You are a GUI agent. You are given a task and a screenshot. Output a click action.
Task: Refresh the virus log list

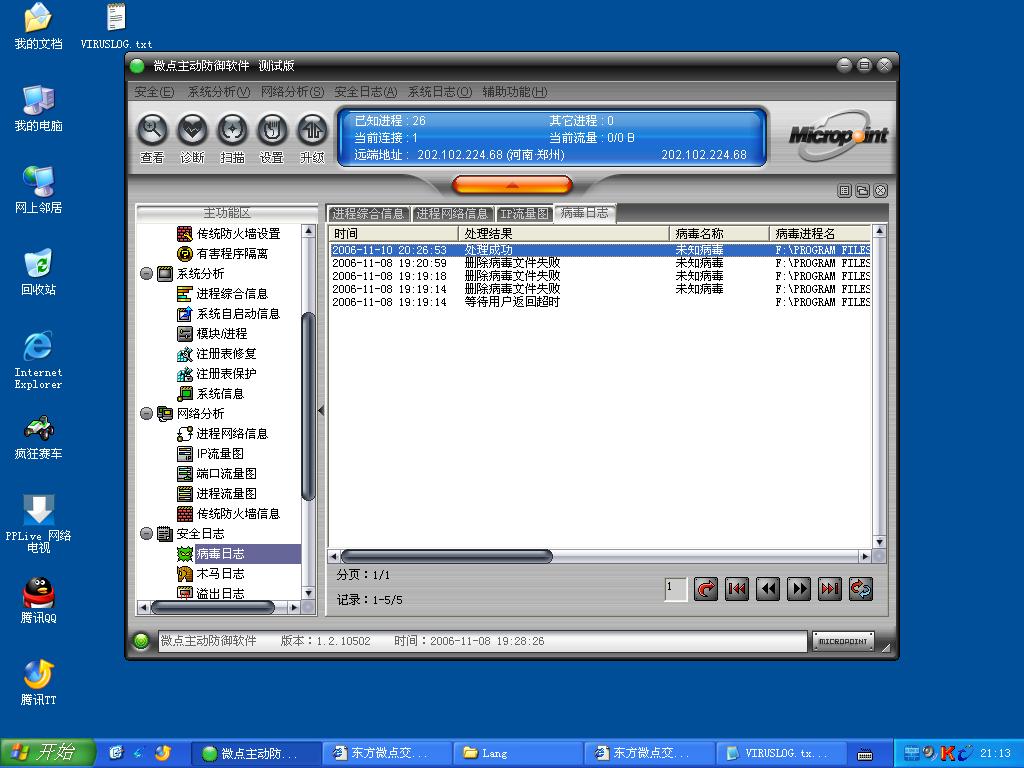coord(861,589)
